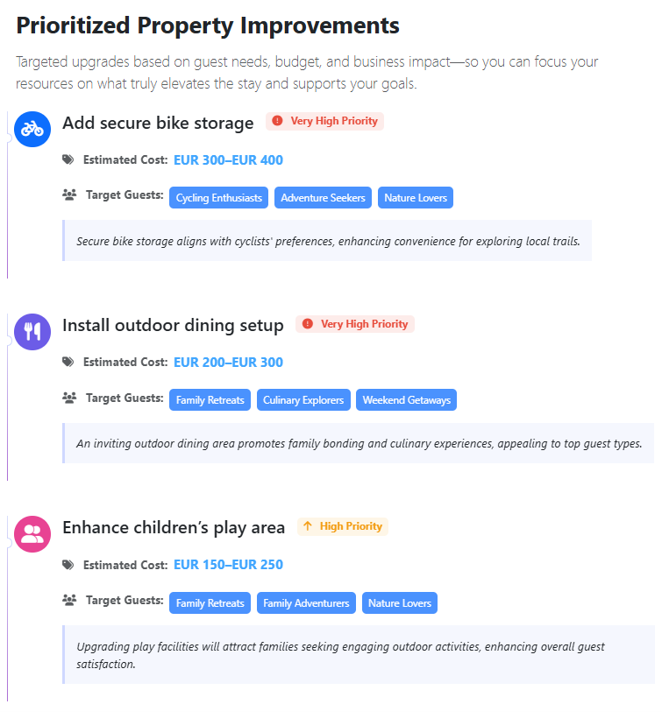Select the Weekend Getaways tag
The width and height of the screenshot is (662, 712).
pyautogui.click(x=406, y=400)
